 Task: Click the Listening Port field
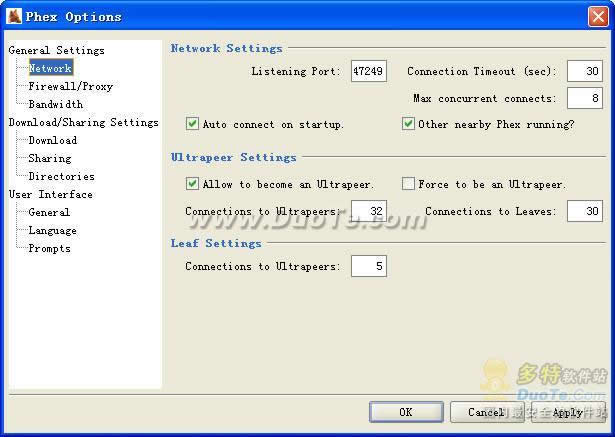point(368,72)
